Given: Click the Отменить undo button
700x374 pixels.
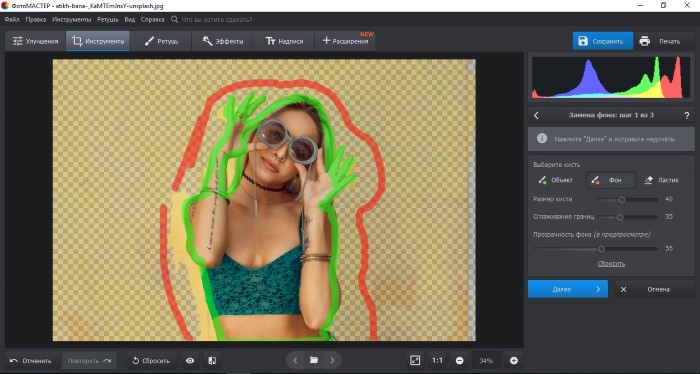Looking at the screenshot, I should (31, 361).
